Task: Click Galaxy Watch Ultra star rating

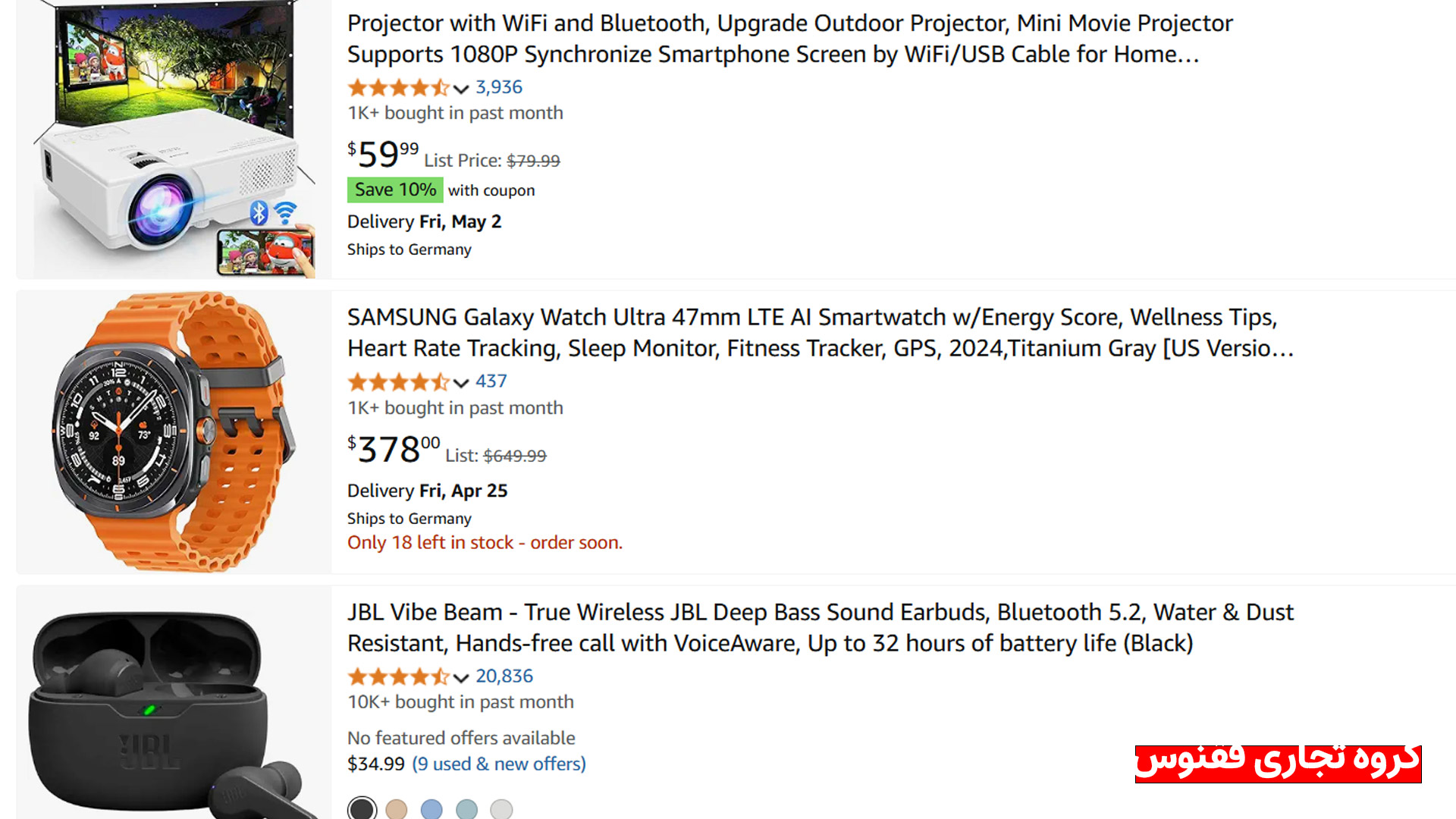Action: coord(397,382)
